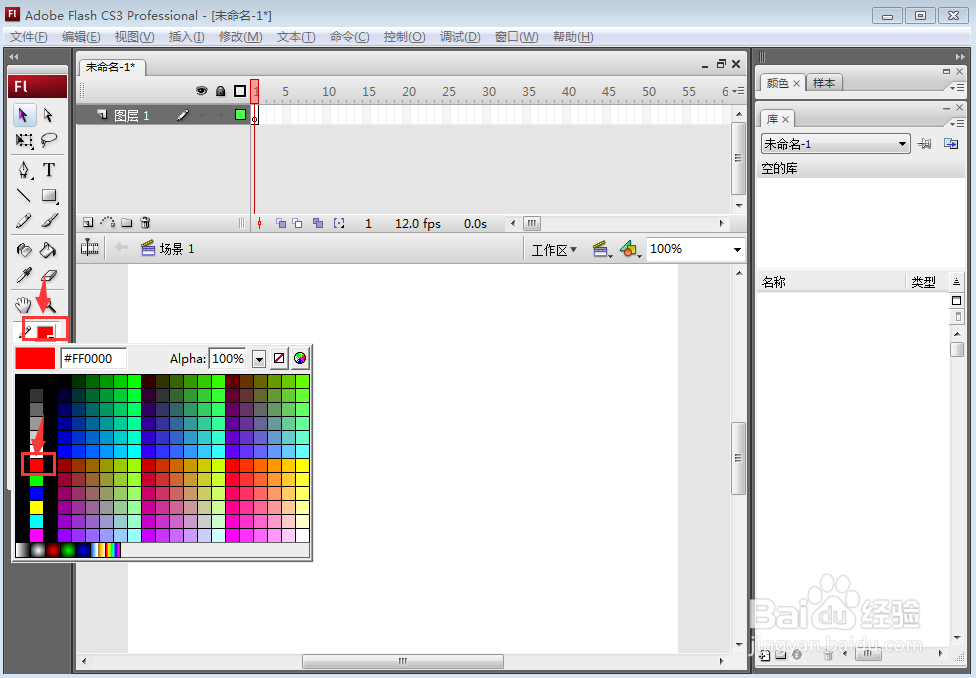Click the Alpha 100% value field
Viewport: 976px width, 678px height.
(x=227, y=359)
